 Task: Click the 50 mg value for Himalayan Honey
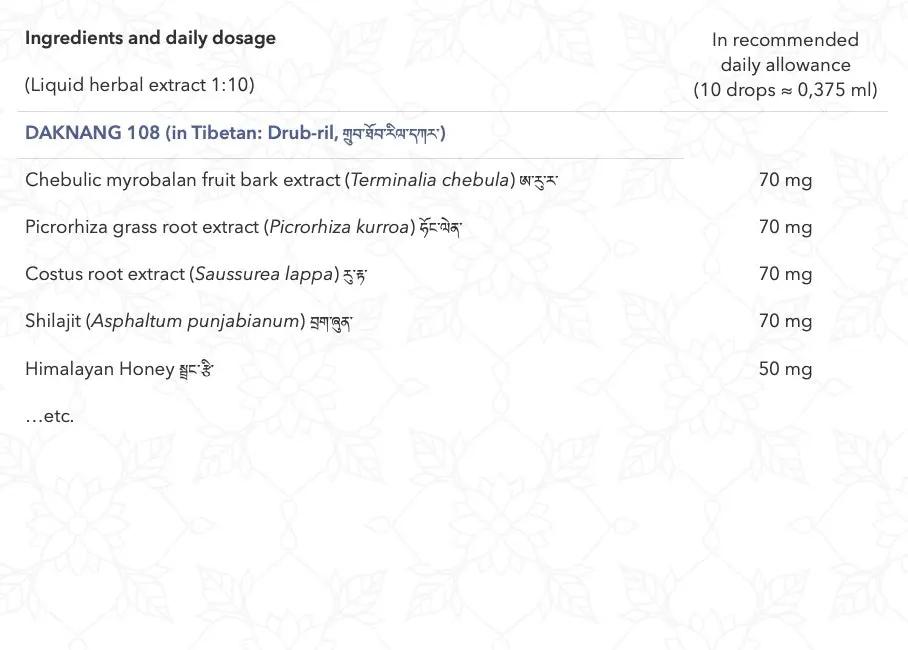point(785,369)
